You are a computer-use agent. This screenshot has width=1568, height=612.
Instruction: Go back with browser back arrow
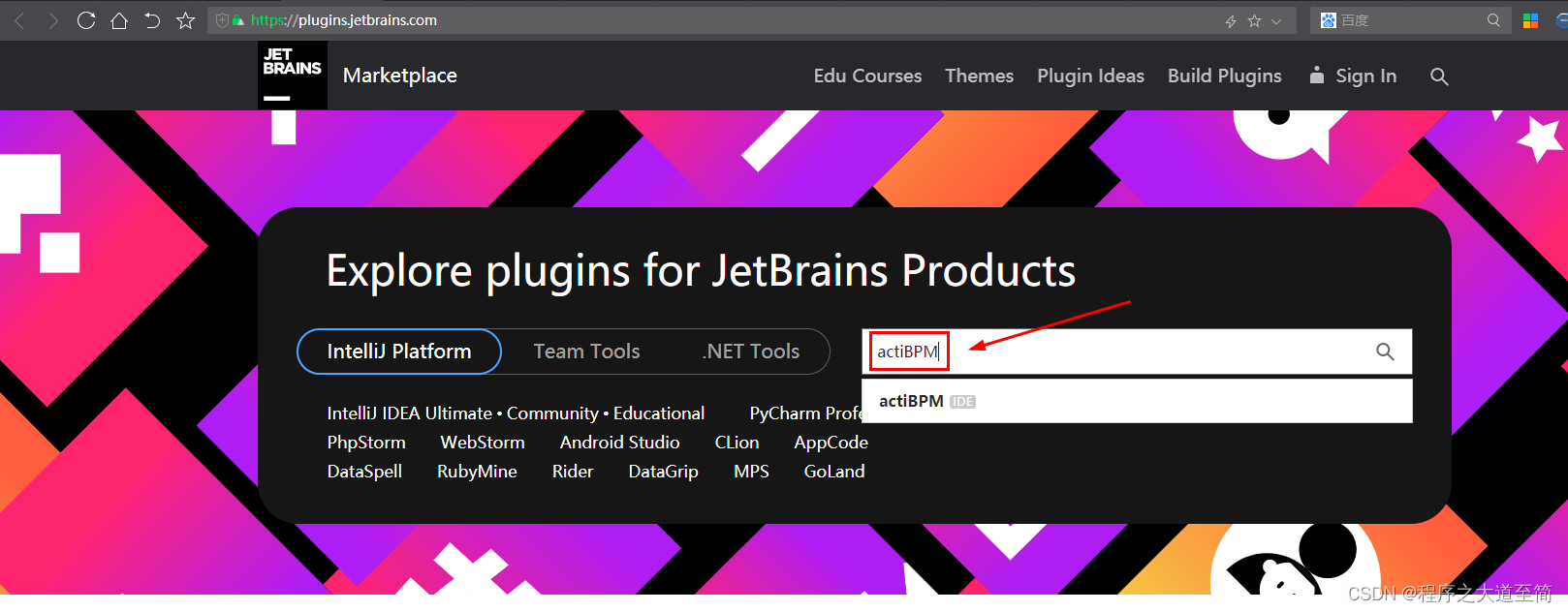click(19, 20)
